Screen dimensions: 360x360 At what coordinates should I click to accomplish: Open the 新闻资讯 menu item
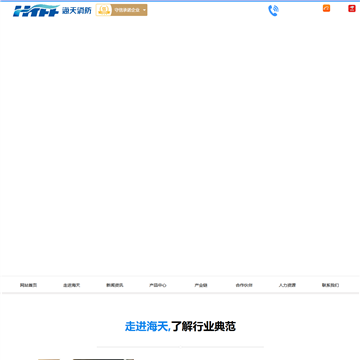point(115,285)
